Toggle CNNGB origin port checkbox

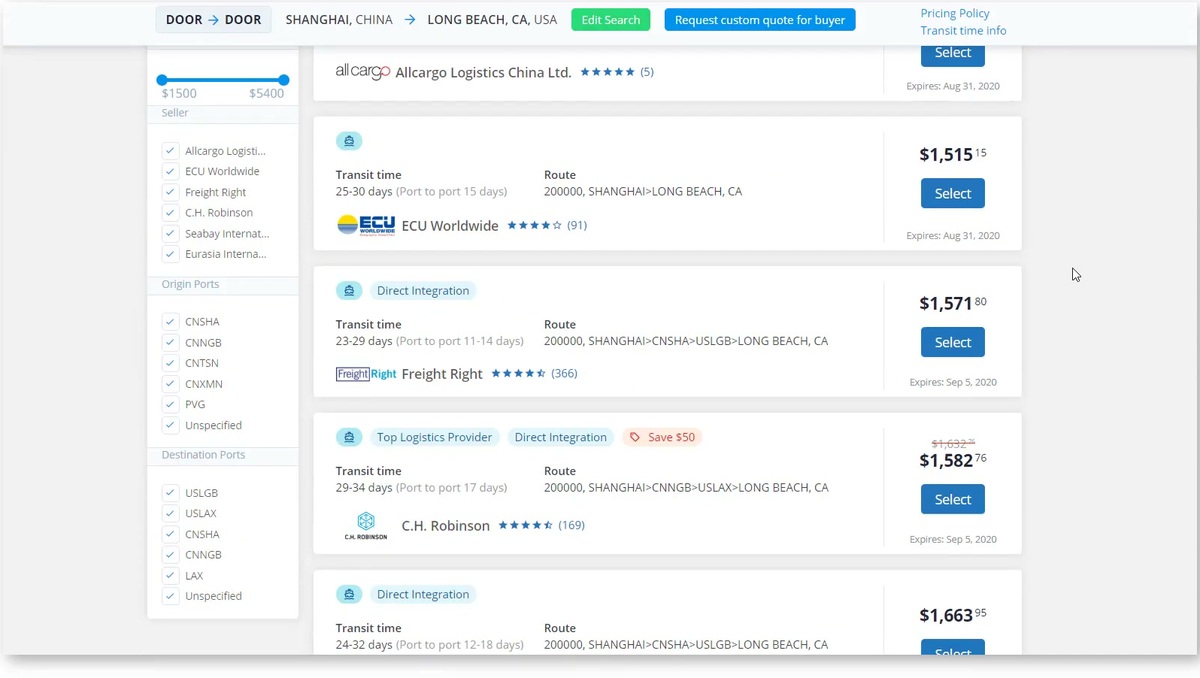point(170,342)
